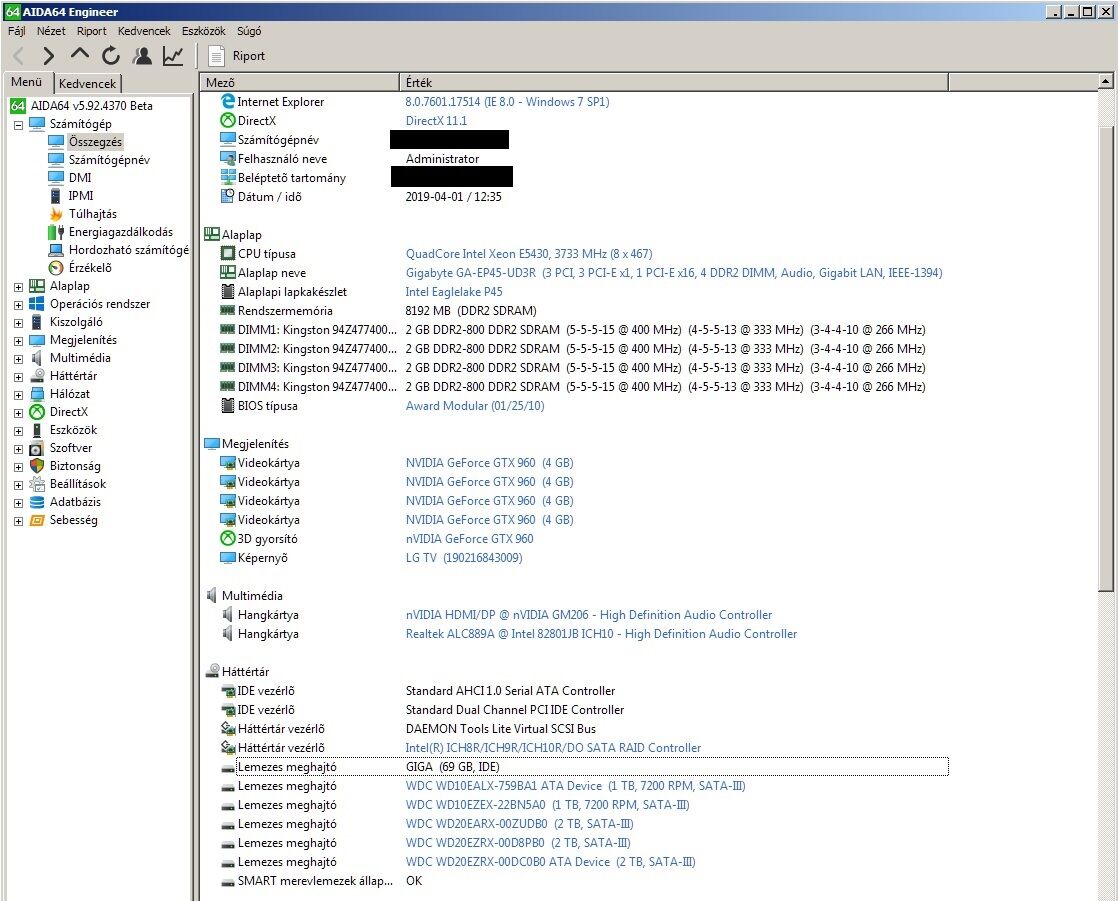Click the Forward navigation arrow in toolbar

[x=48, y=56]
